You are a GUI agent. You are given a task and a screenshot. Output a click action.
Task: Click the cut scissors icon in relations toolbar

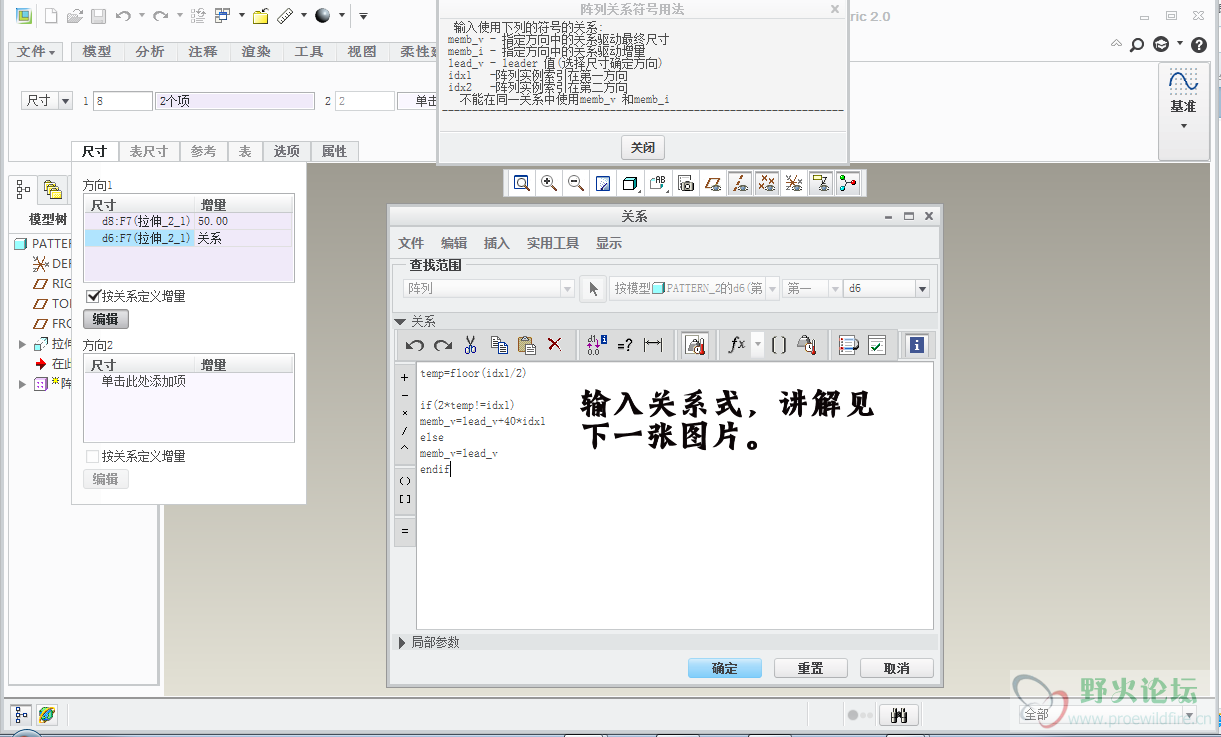tap(470, 345)
